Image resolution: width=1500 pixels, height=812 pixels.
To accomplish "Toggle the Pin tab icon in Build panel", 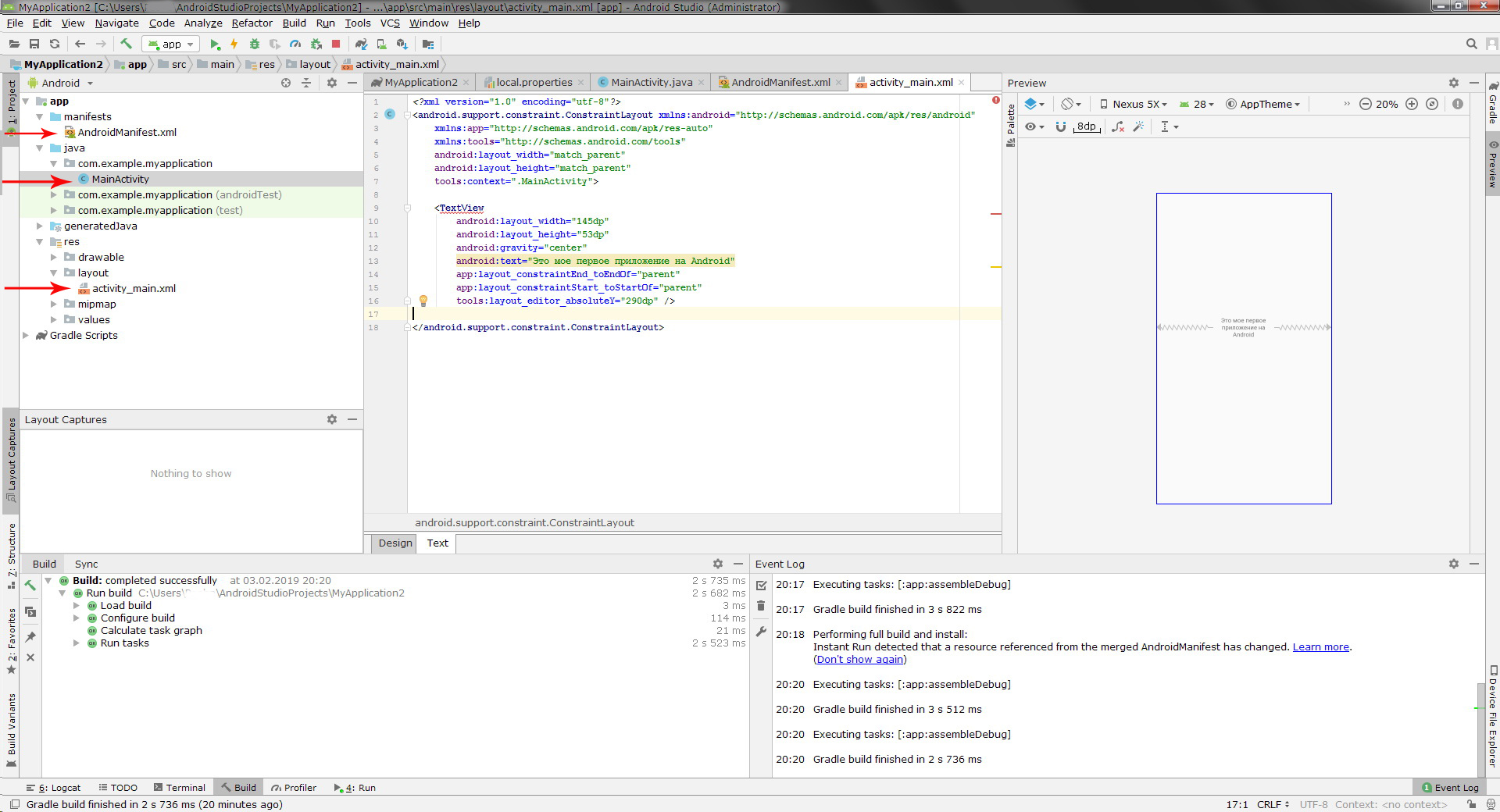I will coord(30,637).
